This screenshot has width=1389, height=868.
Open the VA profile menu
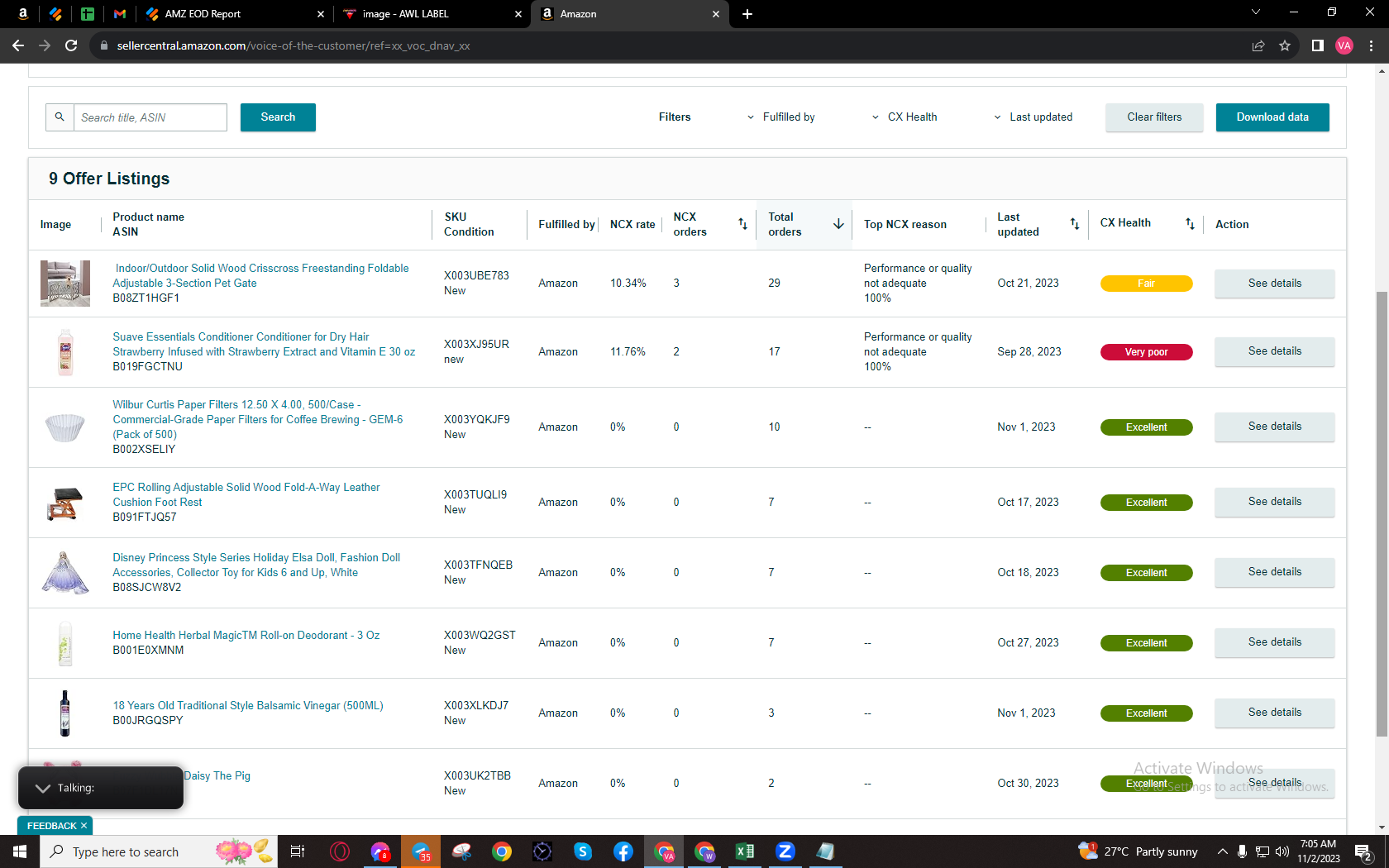point(1344,45)
